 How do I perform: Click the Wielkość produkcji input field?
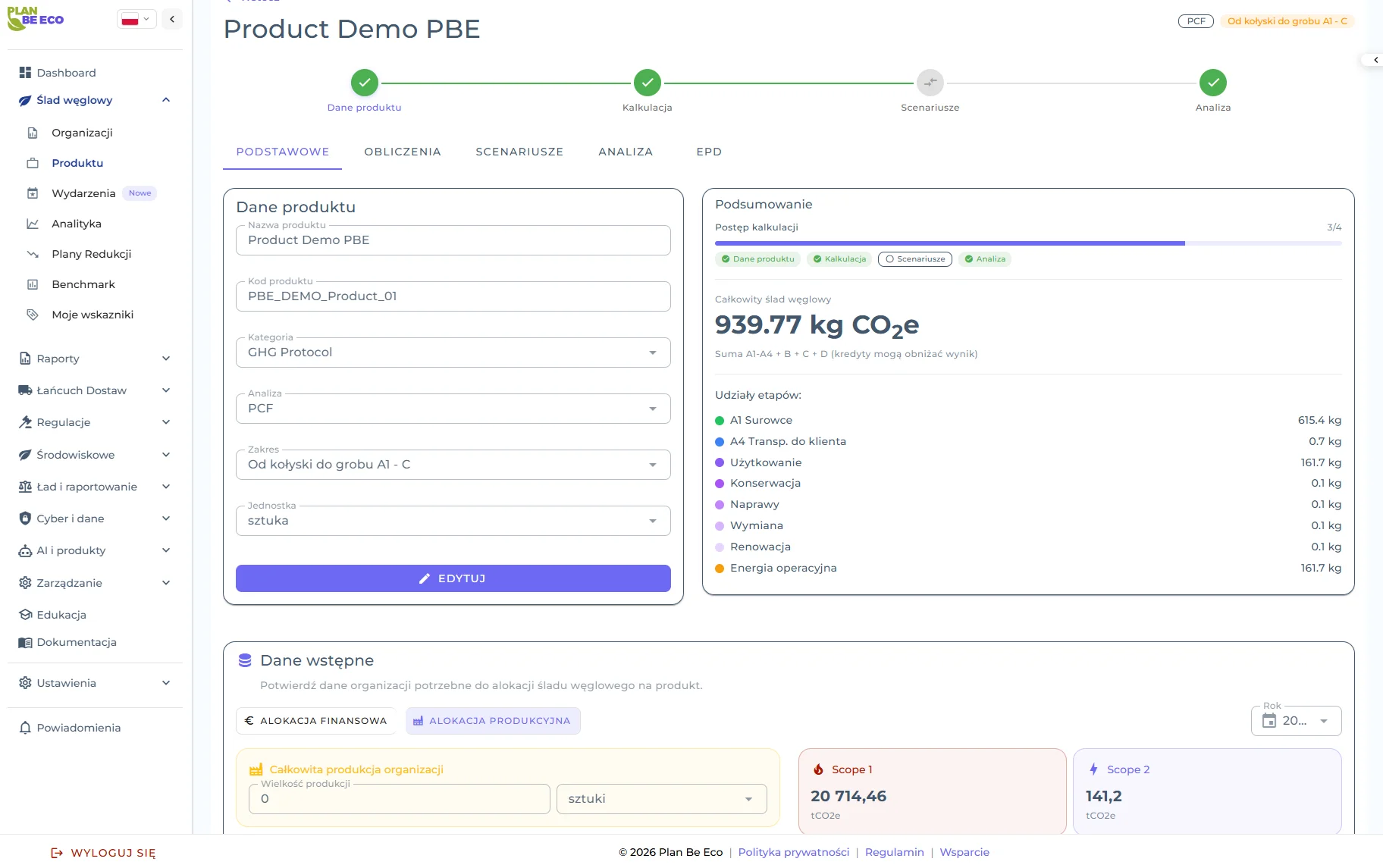(399, 799)
